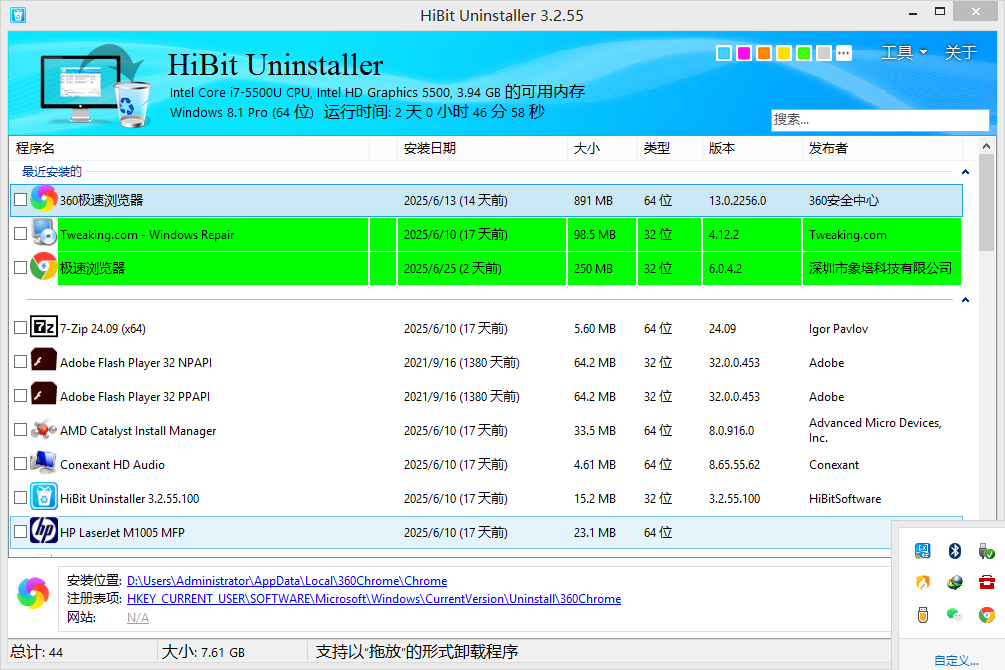Click the 自定义... tray link
Screen dimensions: 1005x670
pyautogui.click(x=956, y=660)
